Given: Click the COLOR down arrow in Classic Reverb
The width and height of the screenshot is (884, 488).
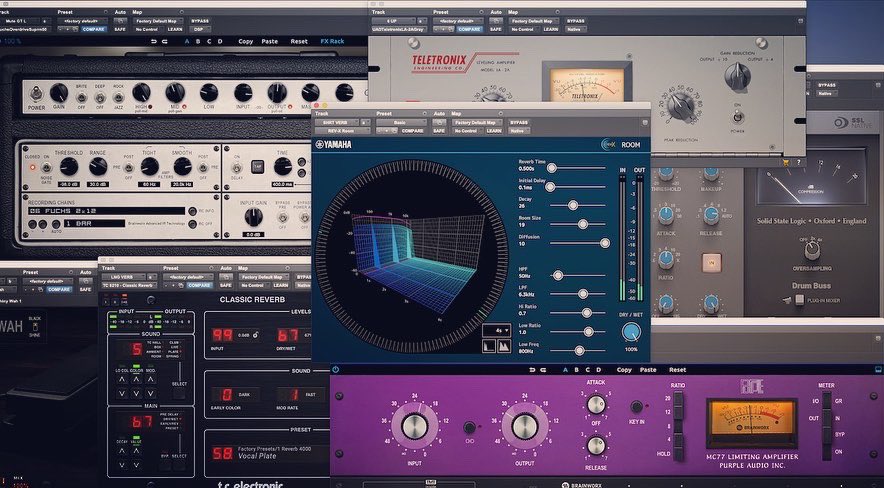Looking at the screenshot, I should (136, 394).
